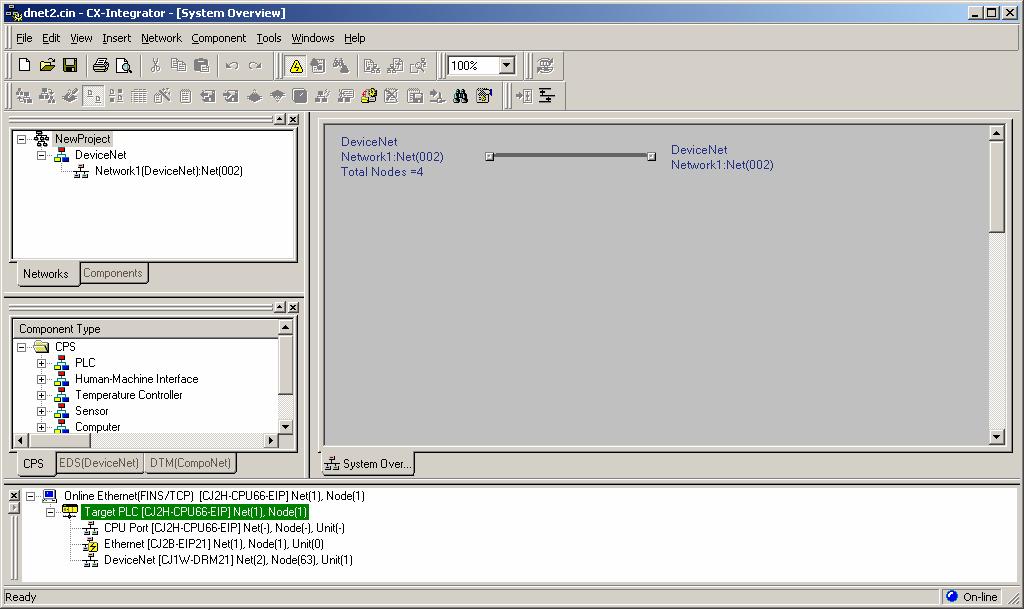The height and width of the screenshot is (609, 1024).
Task: Select the Ethernet [CJ2B-EIP21] item
Action: coord(214,544)
